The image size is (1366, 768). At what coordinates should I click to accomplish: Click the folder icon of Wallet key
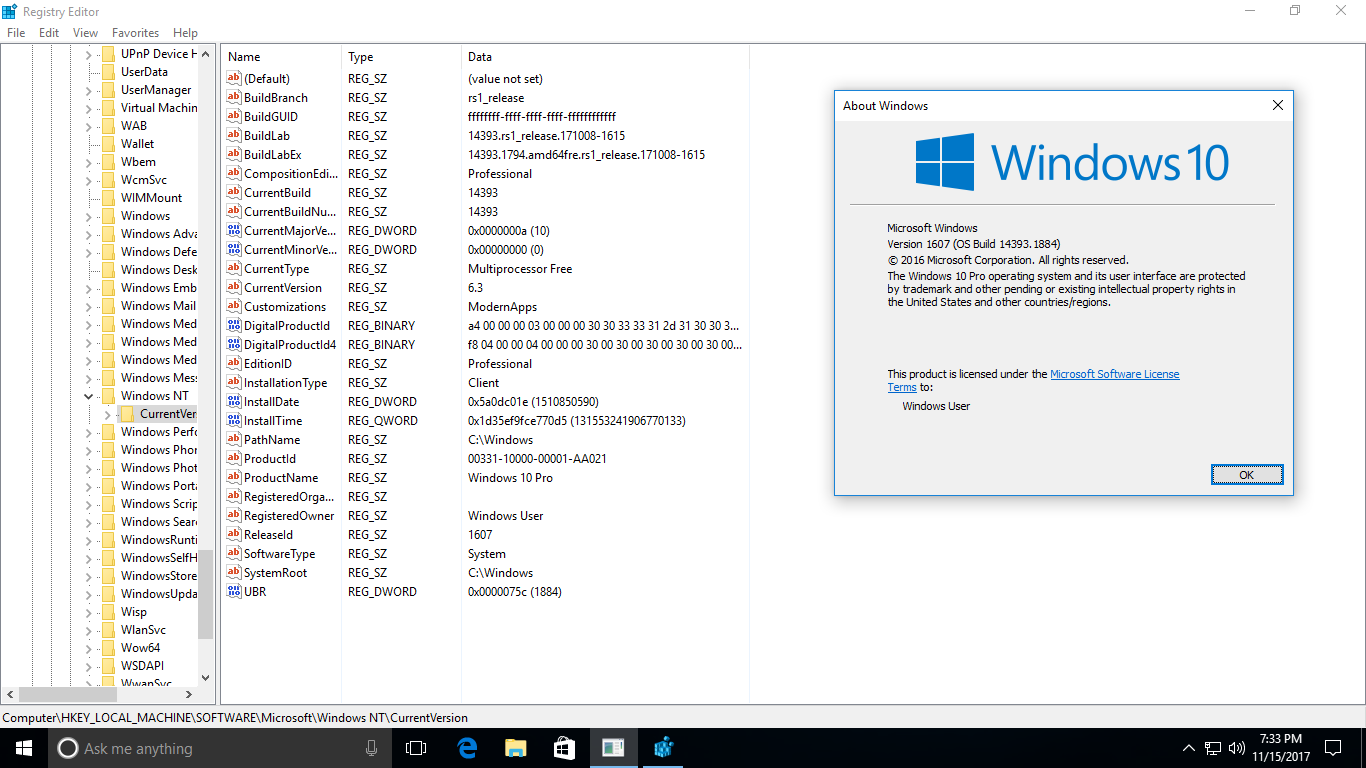(108, 144)
